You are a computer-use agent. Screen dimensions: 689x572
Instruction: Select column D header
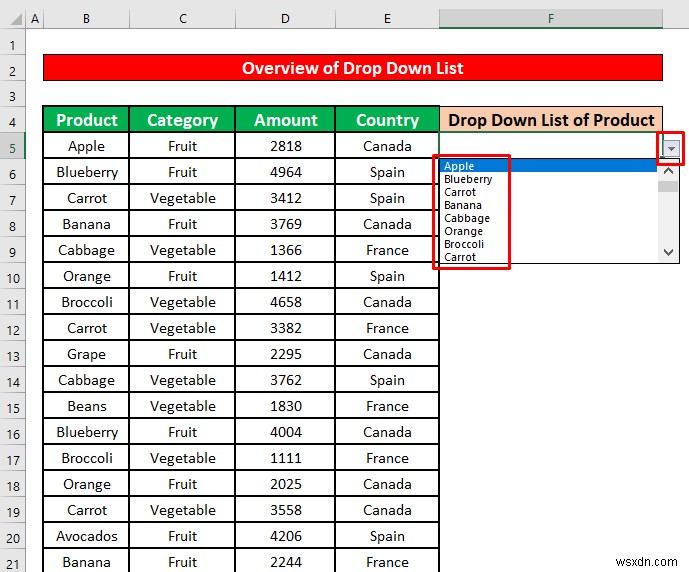tap(285, 18)
